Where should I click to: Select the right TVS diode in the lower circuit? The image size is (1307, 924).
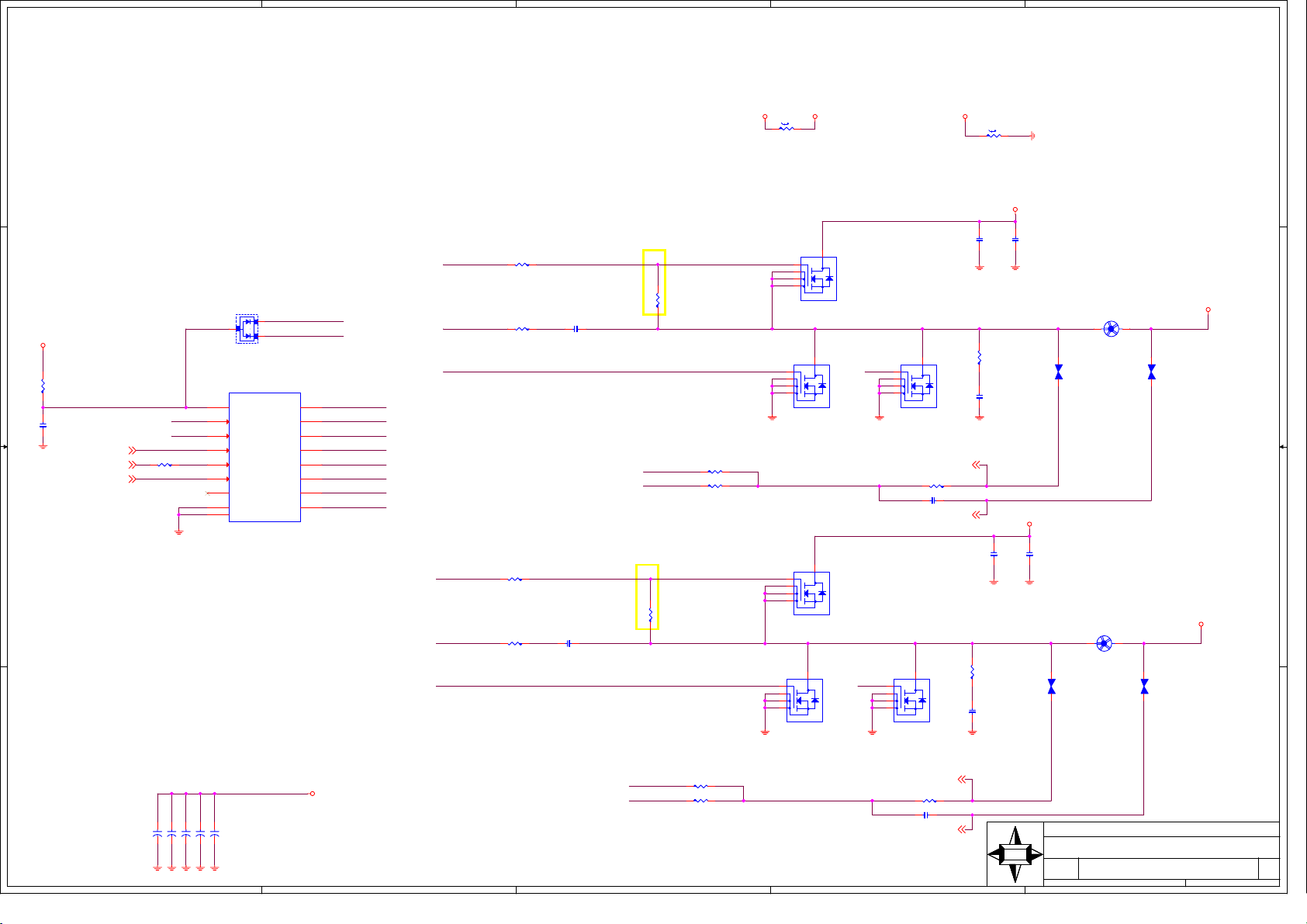[1144, 687]
